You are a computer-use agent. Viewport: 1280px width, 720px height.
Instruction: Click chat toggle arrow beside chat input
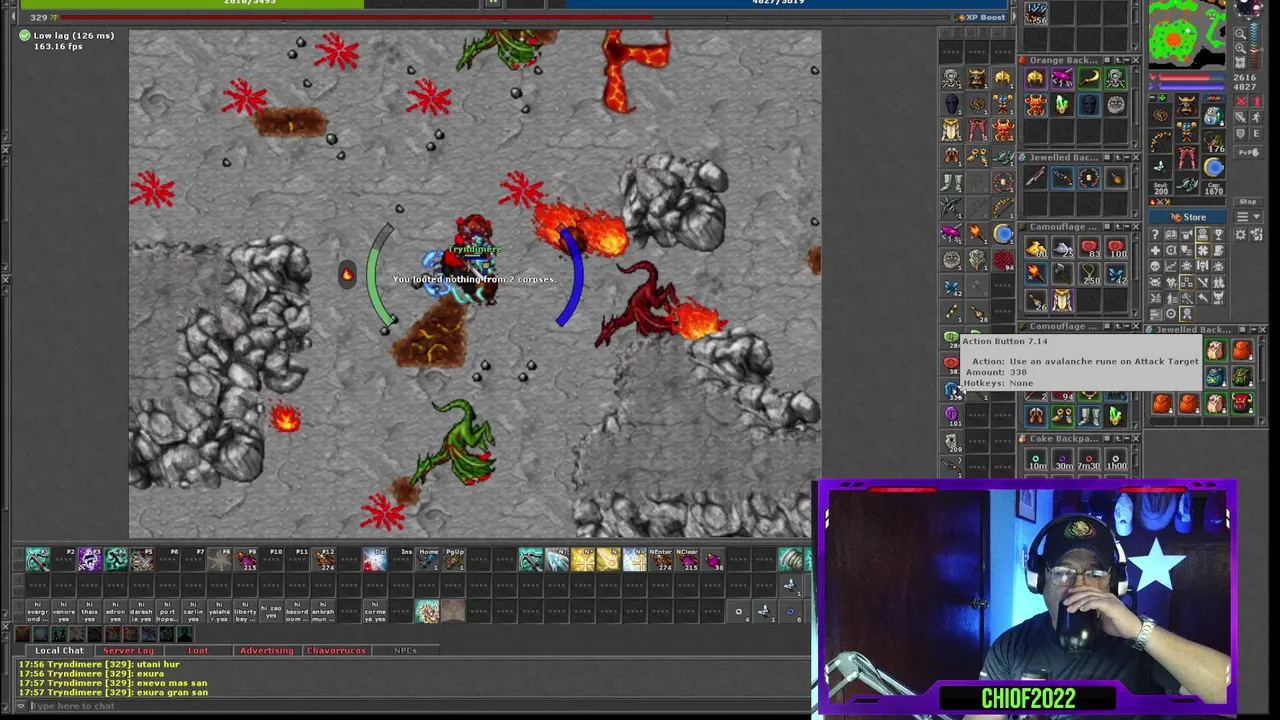20,706
